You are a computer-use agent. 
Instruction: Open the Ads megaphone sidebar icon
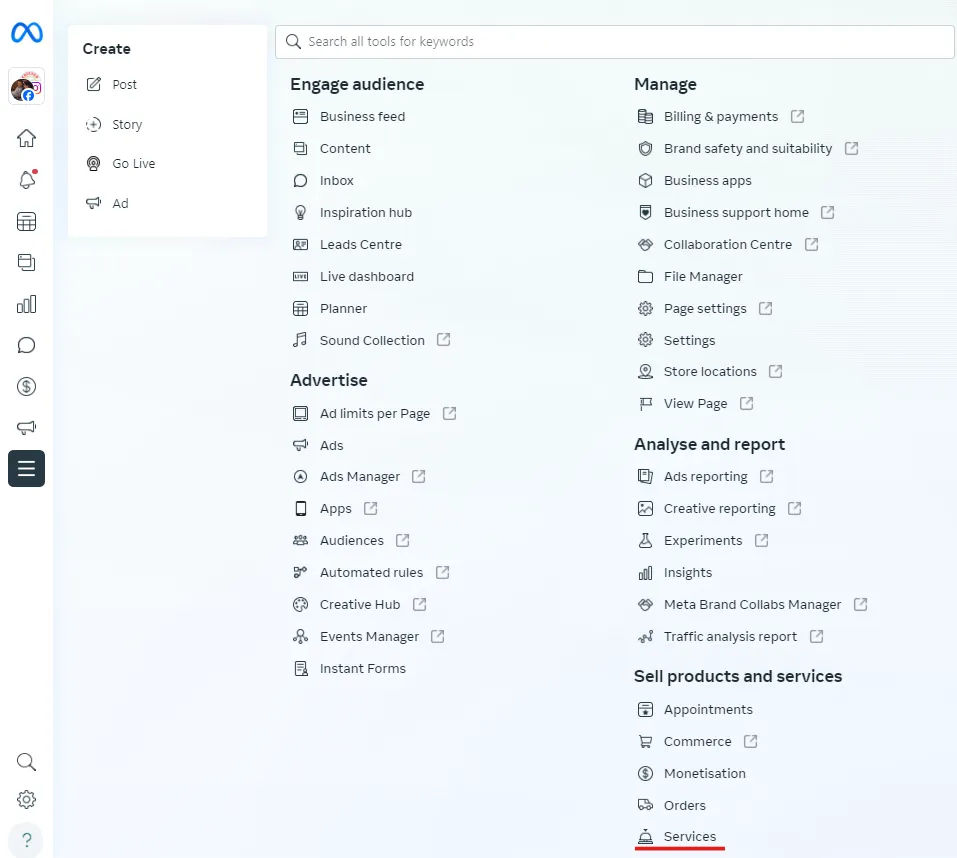pos(27,427)
